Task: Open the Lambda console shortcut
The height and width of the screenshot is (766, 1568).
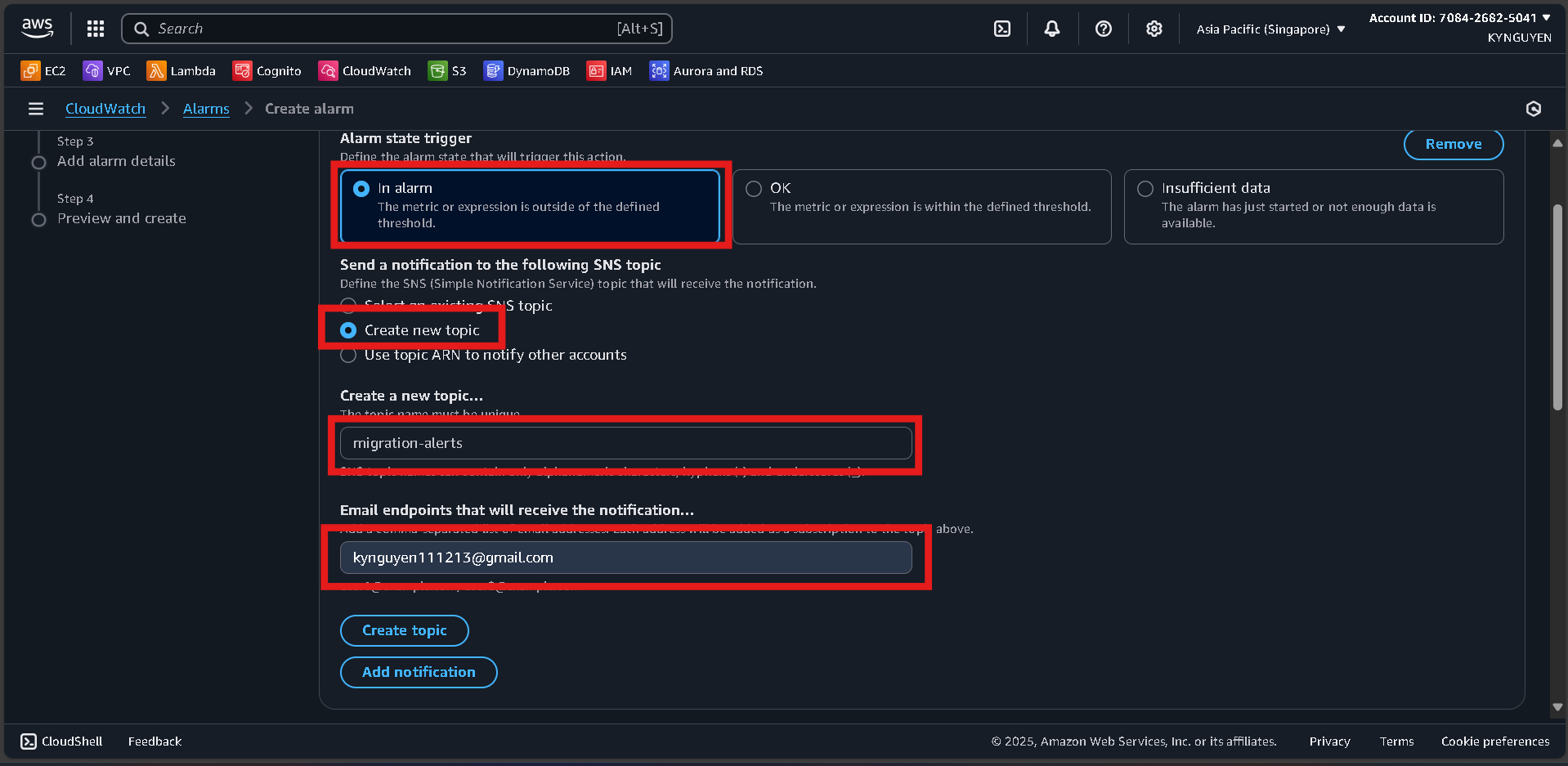Action: click(181, 70)
